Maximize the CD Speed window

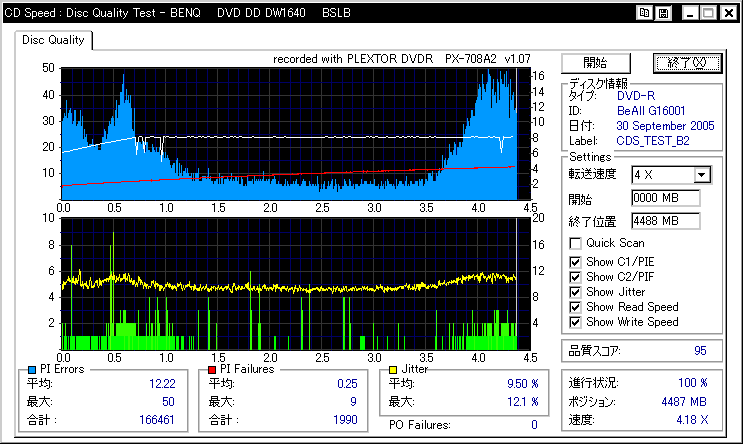[708, 13]
